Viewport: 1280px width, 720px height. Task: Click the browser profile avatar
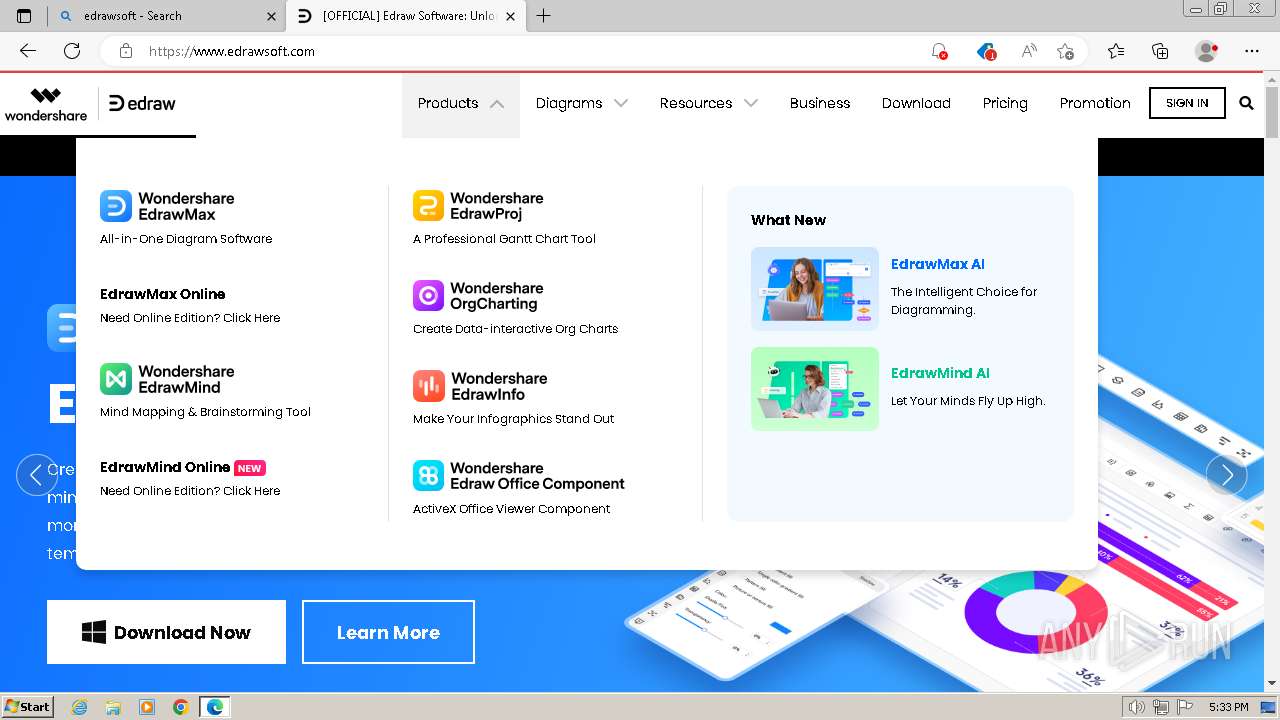pyautogui.click(x=1206, y=51)
